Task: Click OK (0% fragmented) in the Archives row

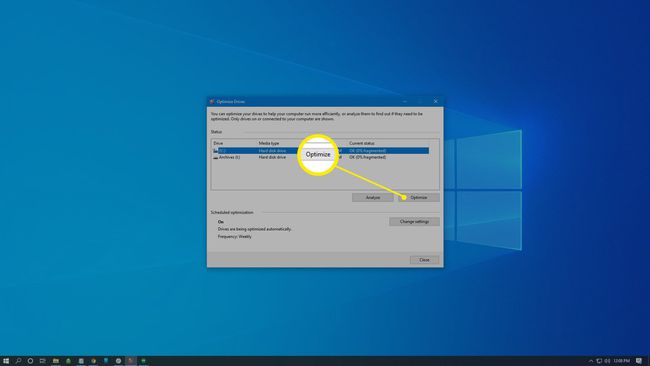Action: [x=368, y=158]
